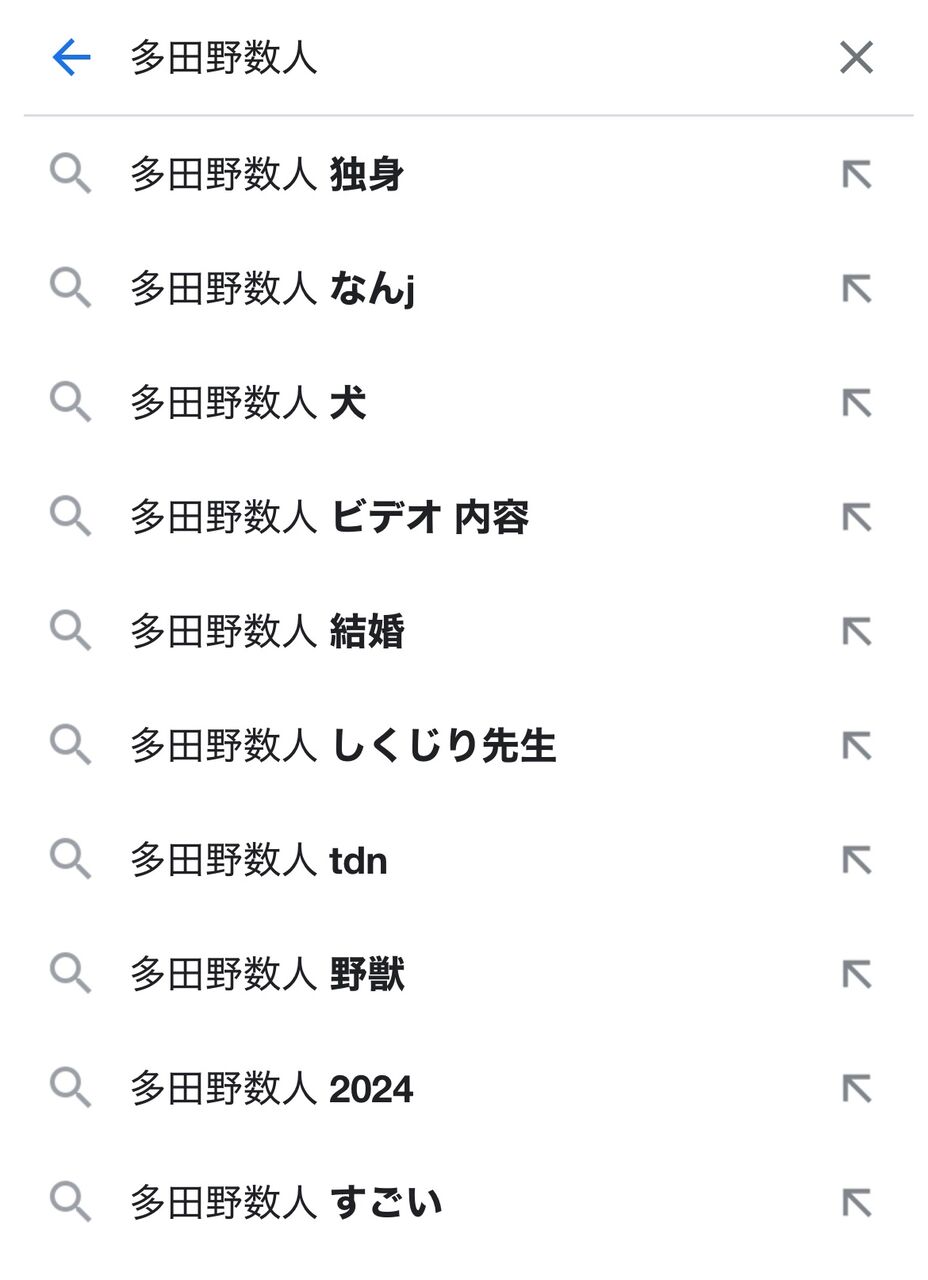The height and width of the screenshot is (1280, 928).
Task: Select the 多田野数人 独身 suggestion
Action: pyautogui.click(x=267, y=175)
